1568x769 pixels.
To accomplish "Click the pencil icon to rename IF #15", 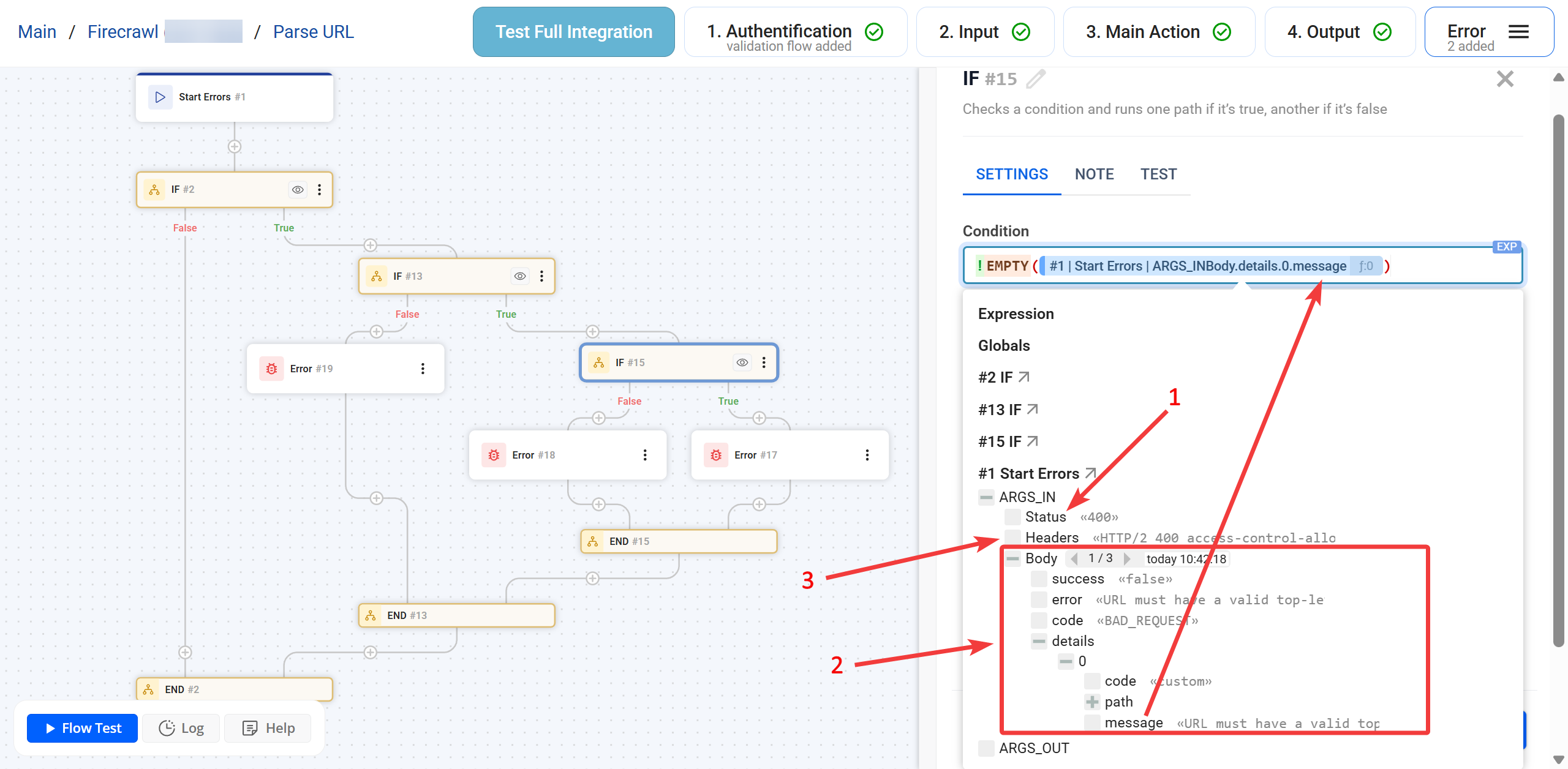I will coord(1036,79).
